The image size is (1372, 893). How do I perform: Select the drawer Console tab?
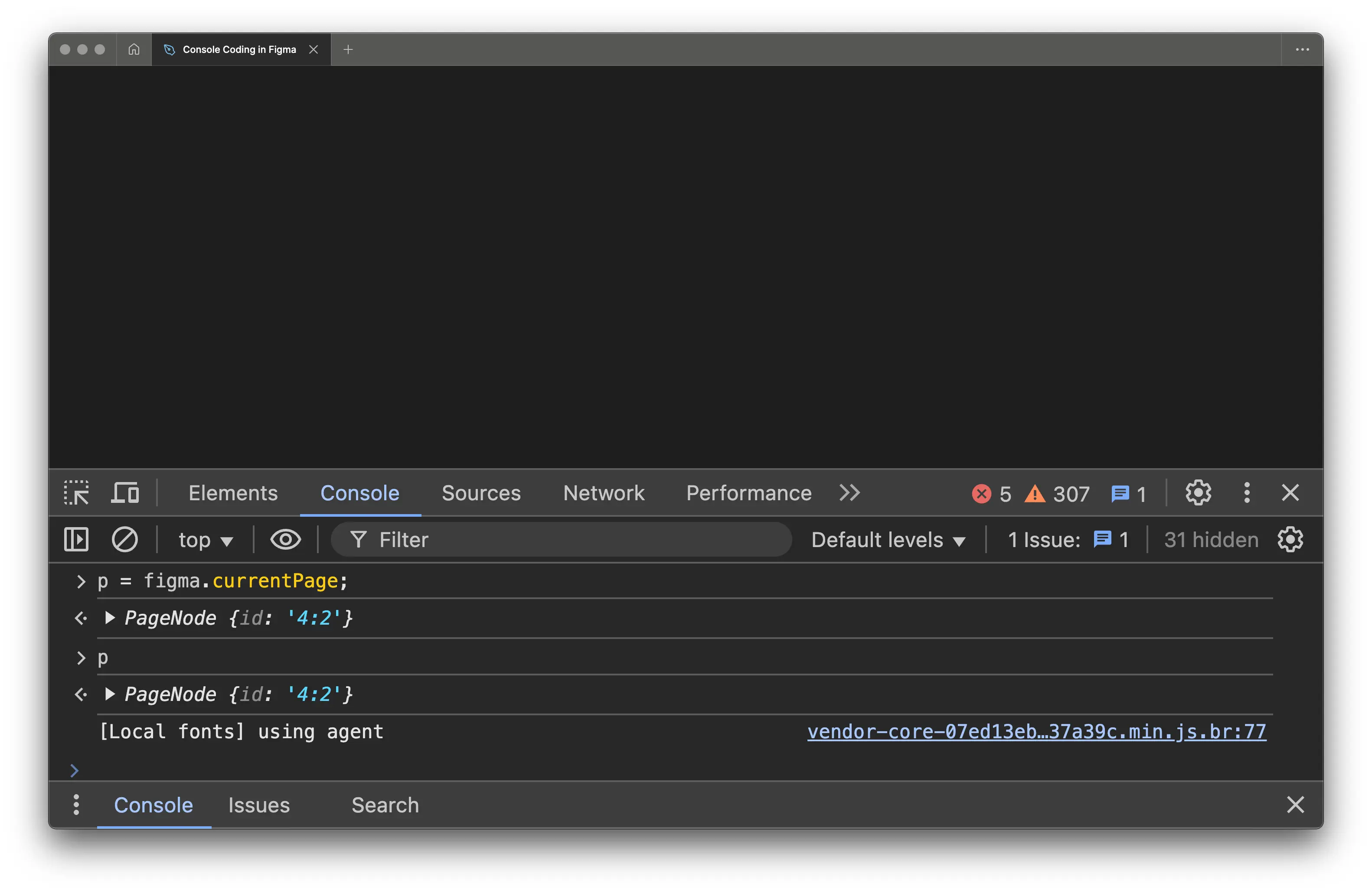(x=154, y=805)
